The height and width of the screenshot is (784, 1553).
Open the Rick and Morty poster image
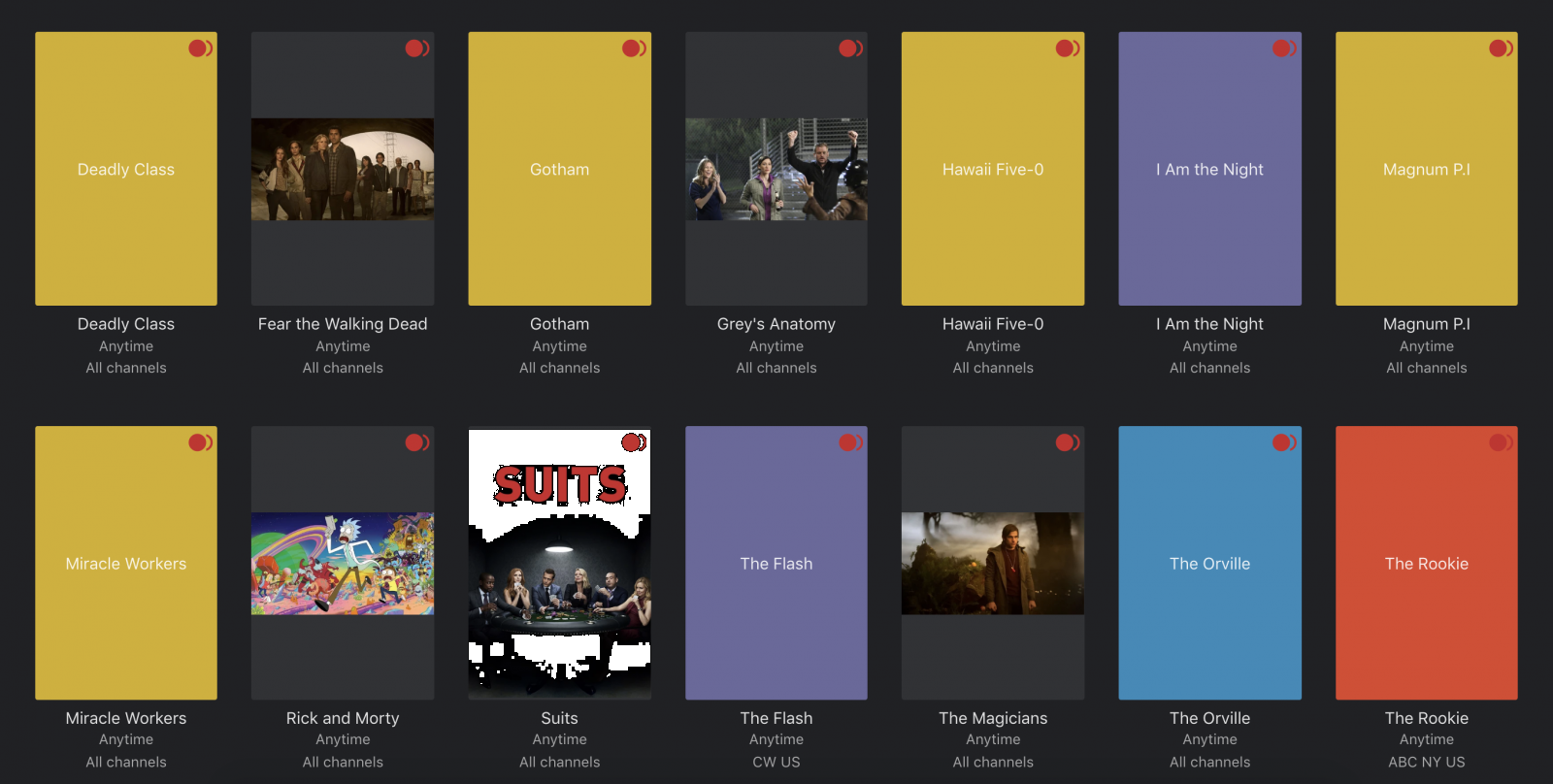(343, 563)
